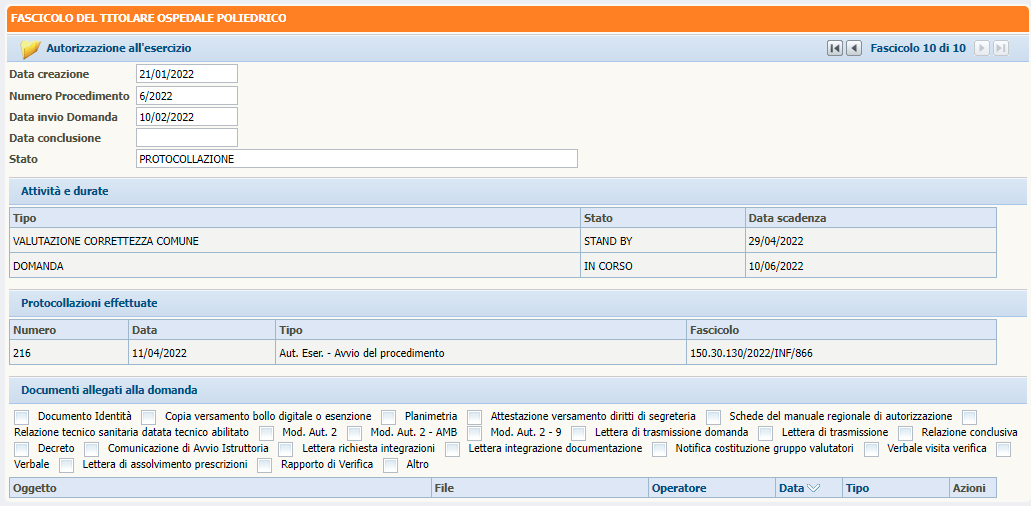
Task: Tick Copia versamento bollo digitale o esenzione
Action: [149, 417]
